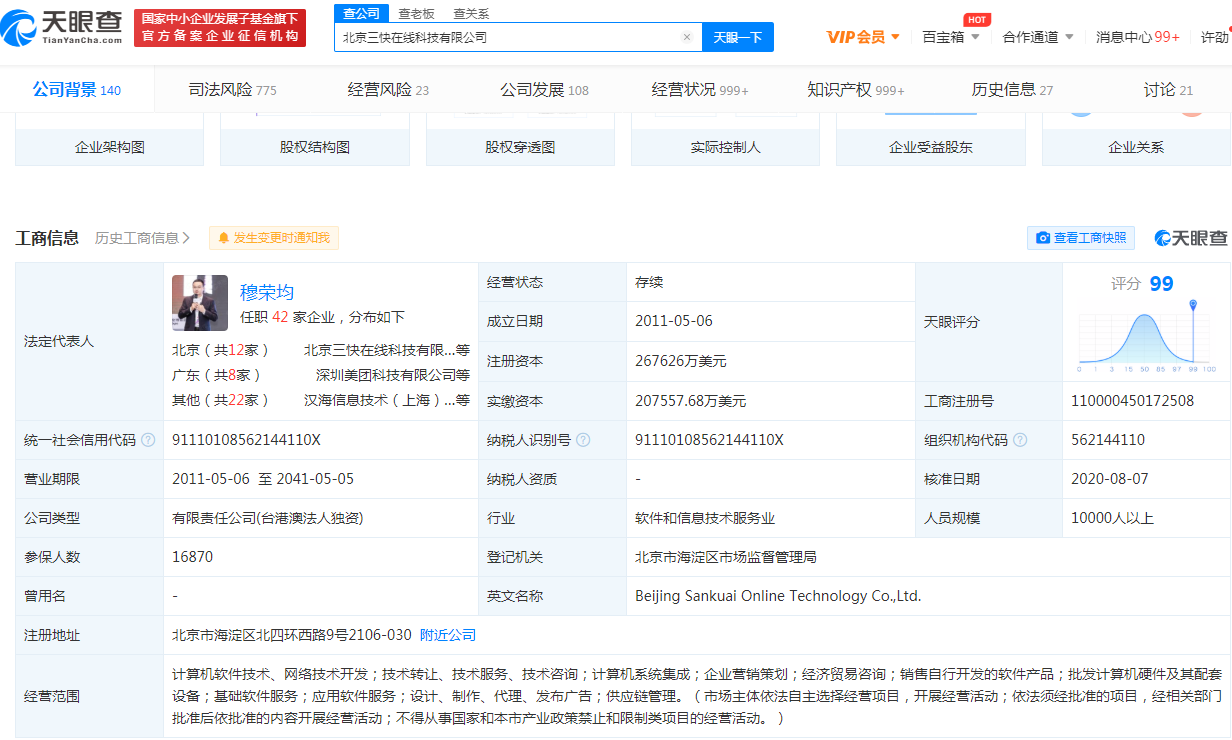The width and height of the screenshot is (1232, 740).
Task: Open the 历史信息 section tab
Action: [1012, 90]
